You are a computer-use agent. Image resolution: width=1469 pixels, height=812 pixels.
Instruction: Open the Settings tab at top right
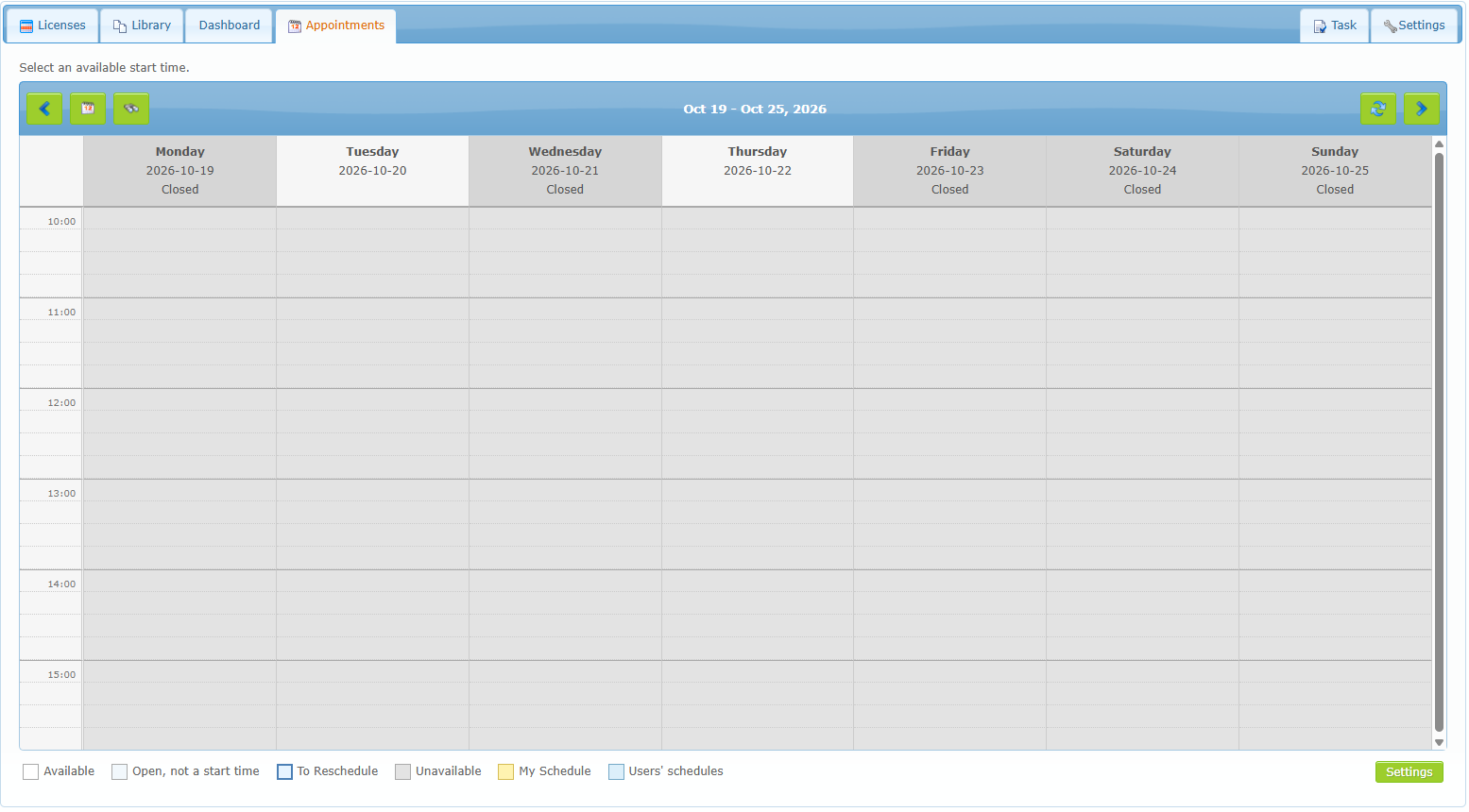1414,25
